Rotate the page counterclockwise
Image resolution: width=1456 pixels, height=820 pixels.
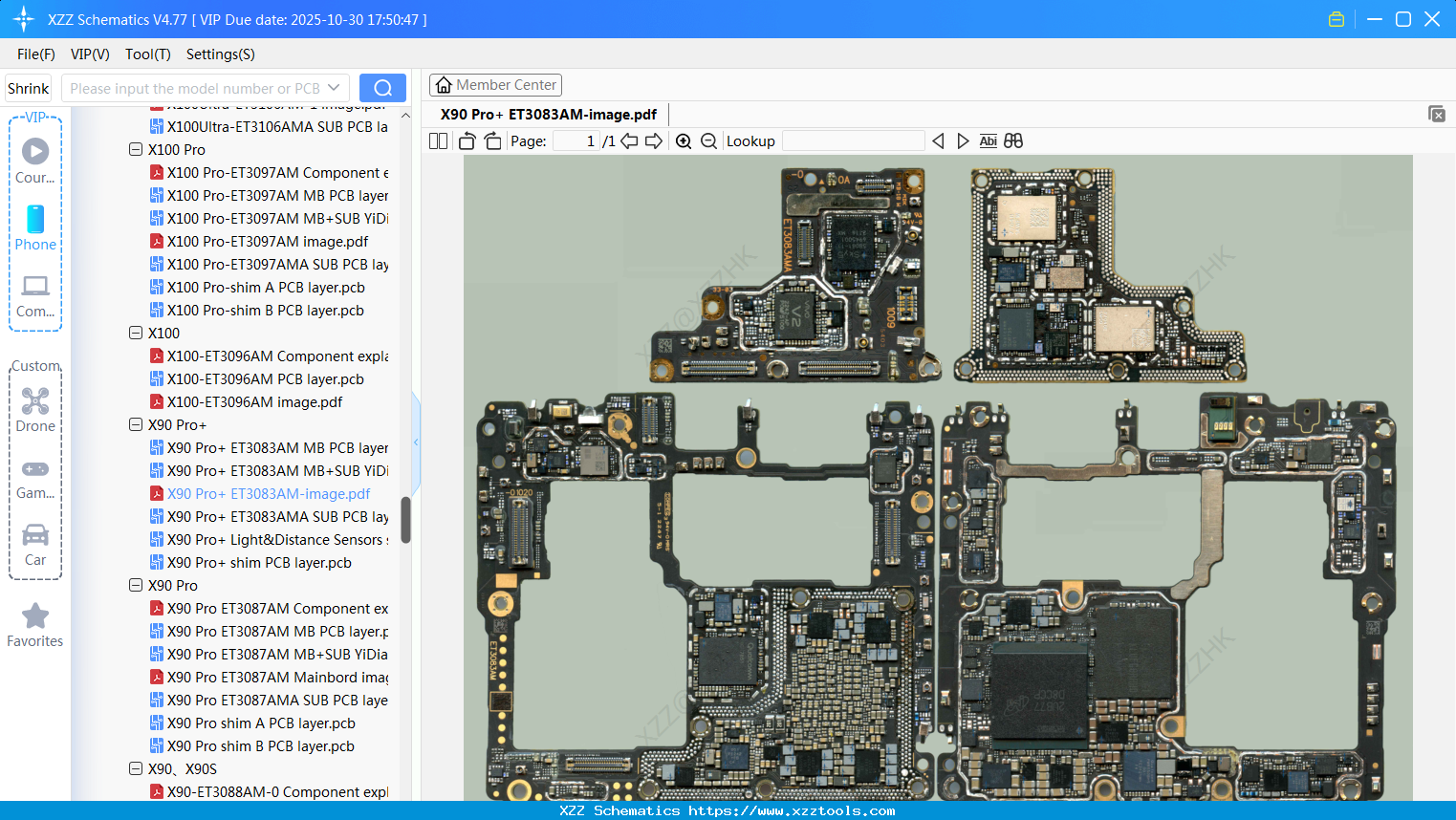pyautogui.click(x=467, y=141)
